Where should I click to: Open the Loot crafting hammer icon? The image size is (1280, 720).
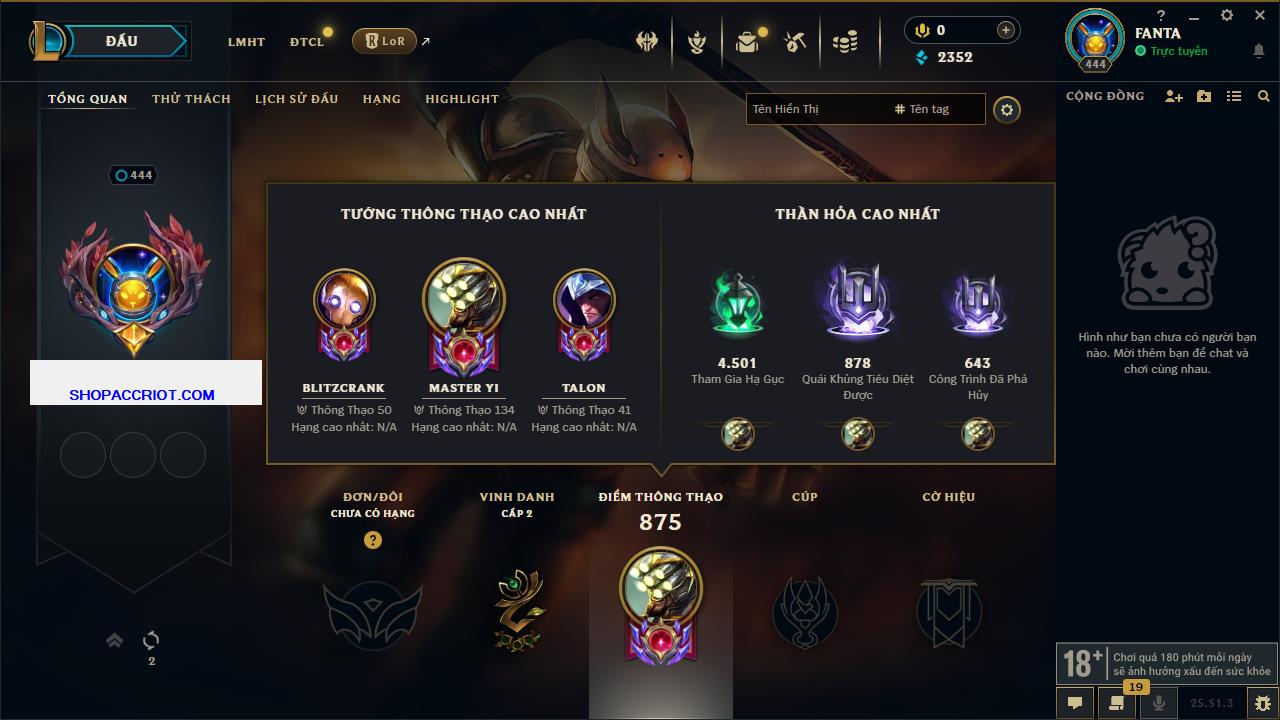(796, 42)
